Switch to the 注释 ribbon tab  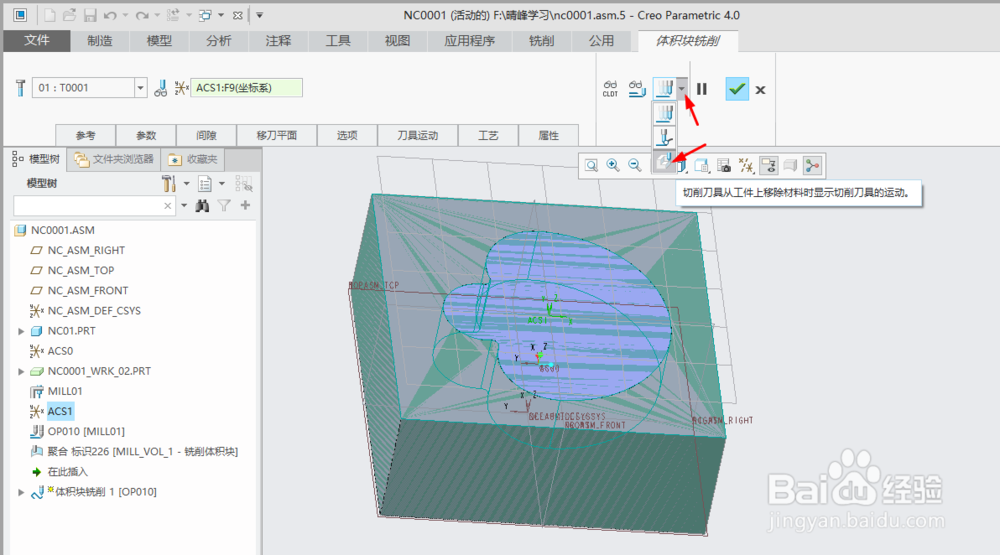[x=278, y=41]
